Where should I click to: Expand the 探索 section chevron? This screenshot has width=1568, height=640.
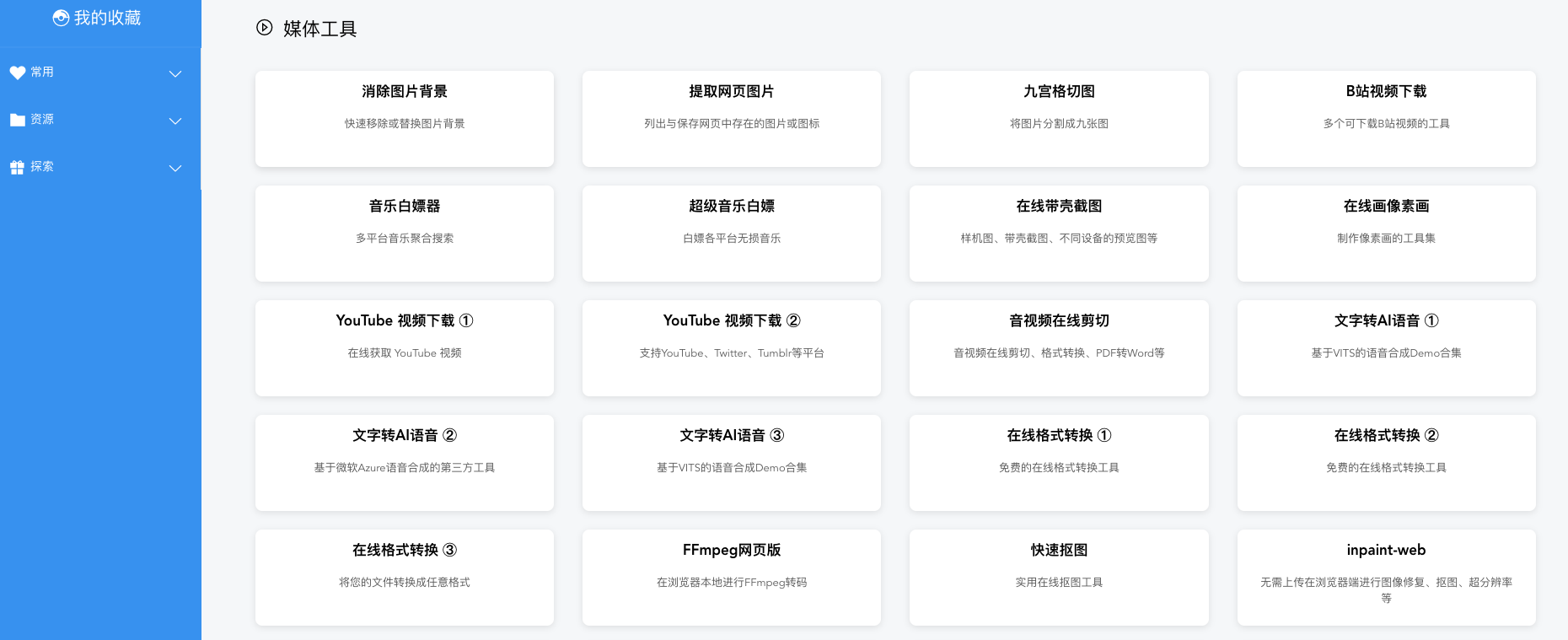[x=175, y=168]
